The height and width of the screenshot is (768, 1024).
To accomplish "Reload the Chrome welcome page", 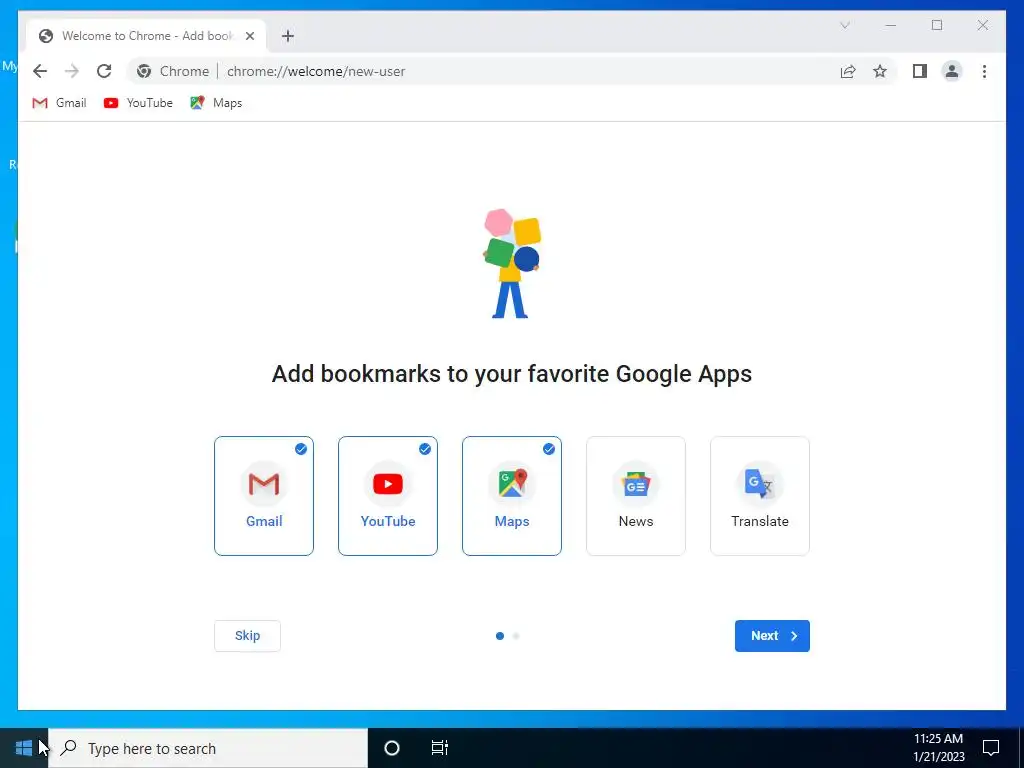I will [x=104, y=71].
